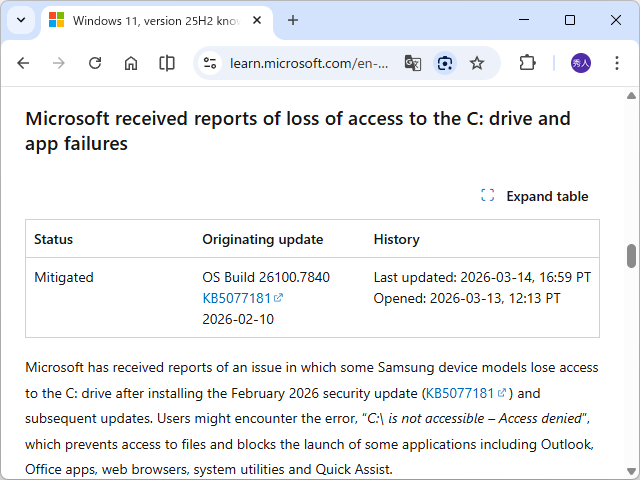Translate this page icon

[x=412, y=63]
